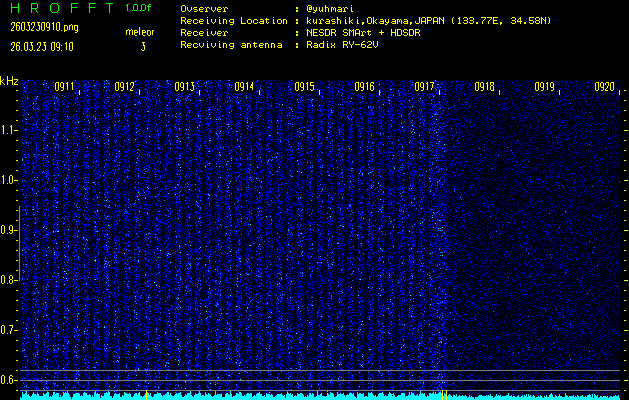Image resolution: width=629 pixels, height=400 pixels.
Task: Click the 1.1 kHz frequency label
Action: coord(9,130)
